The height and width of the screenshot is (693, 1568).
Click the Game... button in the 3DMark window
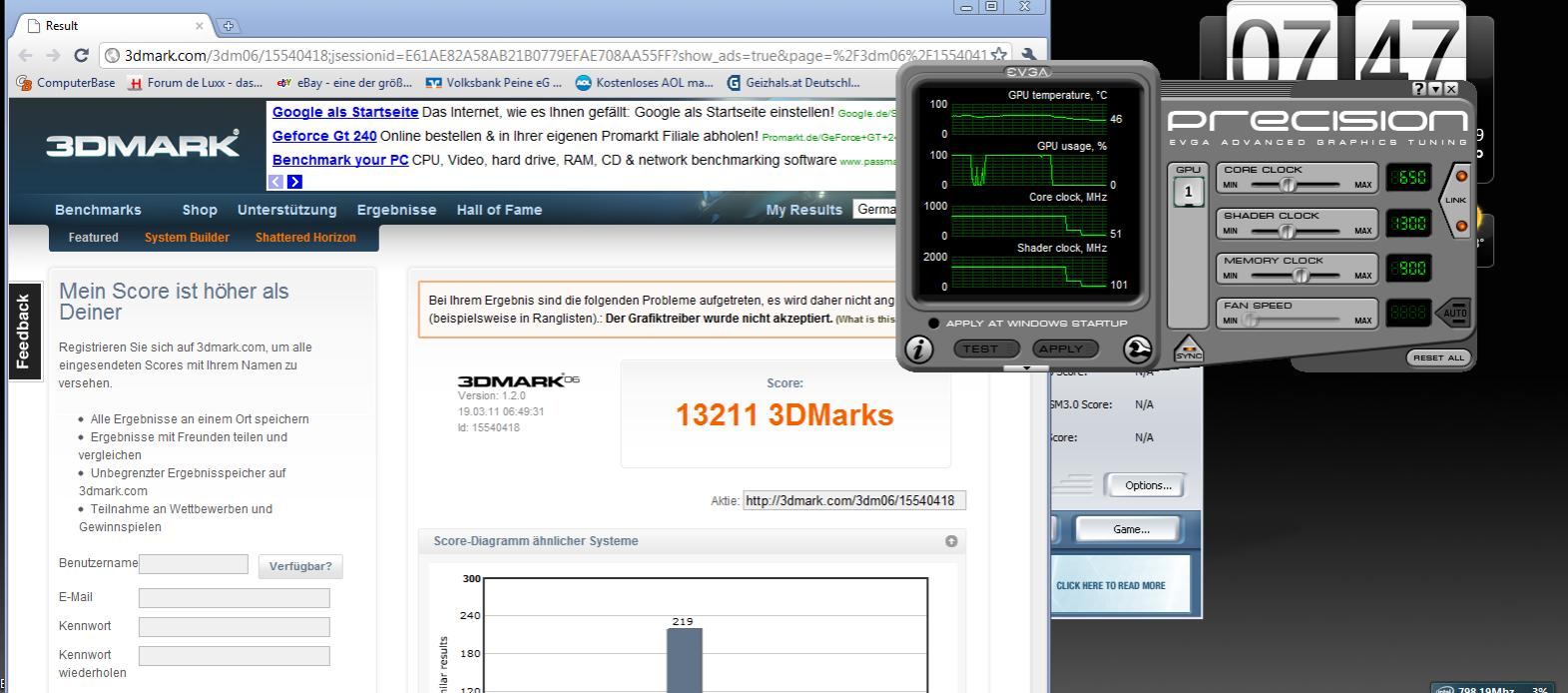pyautogui.click(x=1131, y=529)
